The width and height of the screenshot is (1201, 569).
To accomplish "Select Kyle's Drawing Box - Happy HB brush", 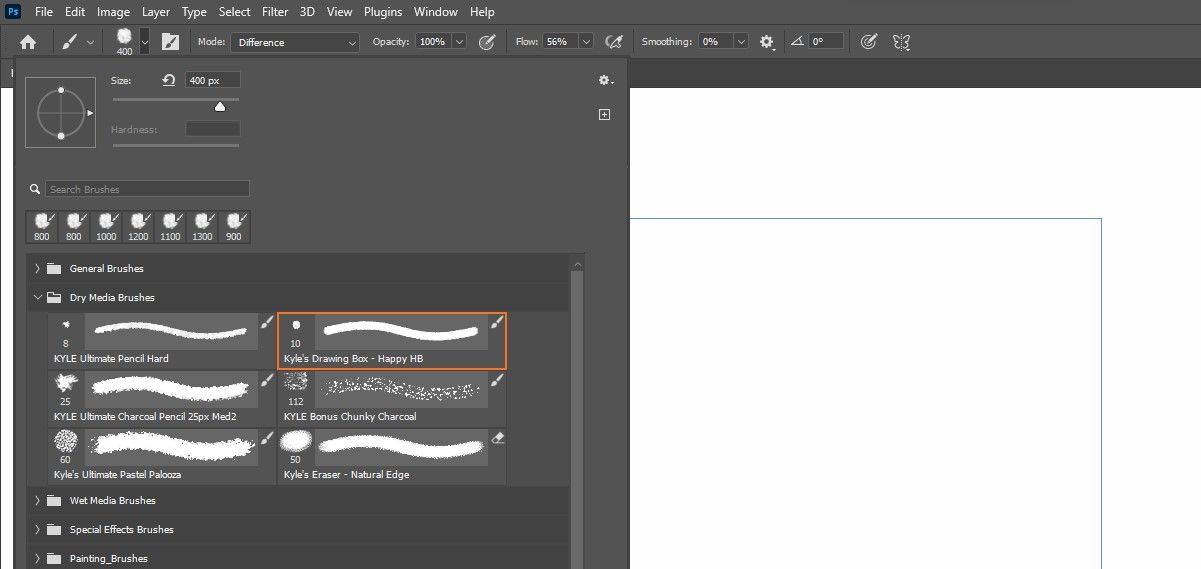I will point(392,340).
